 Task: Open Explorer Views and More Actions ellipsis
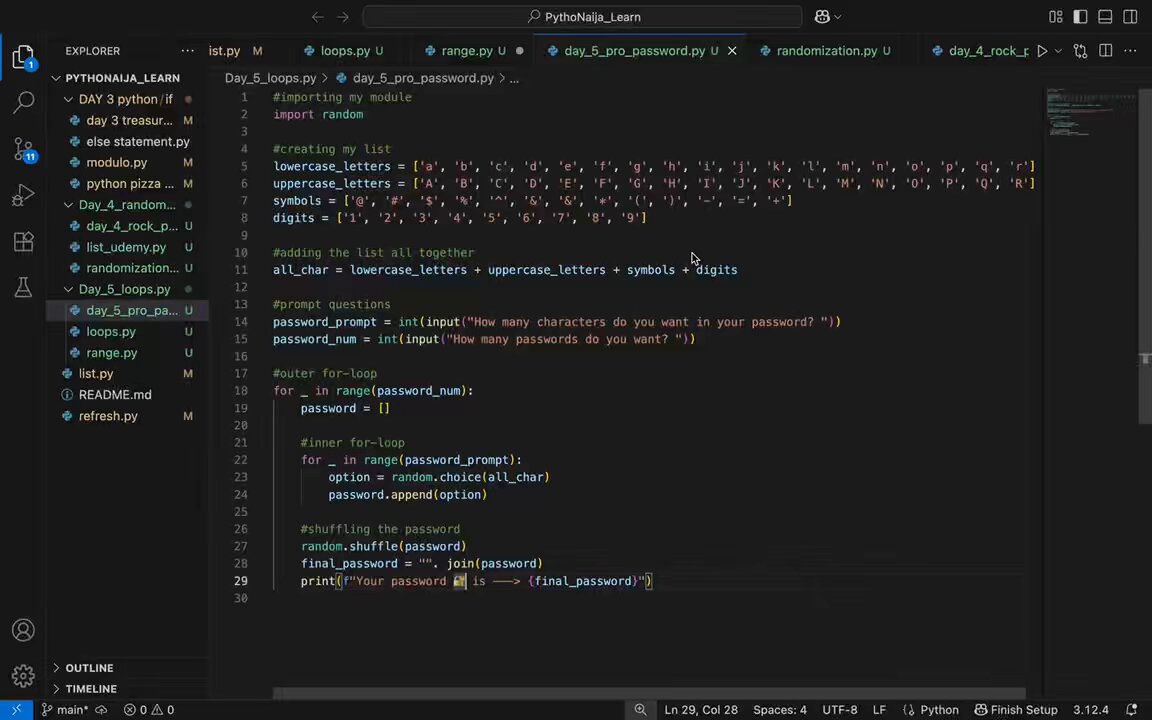pyautogui.click(x=187, y=51)
